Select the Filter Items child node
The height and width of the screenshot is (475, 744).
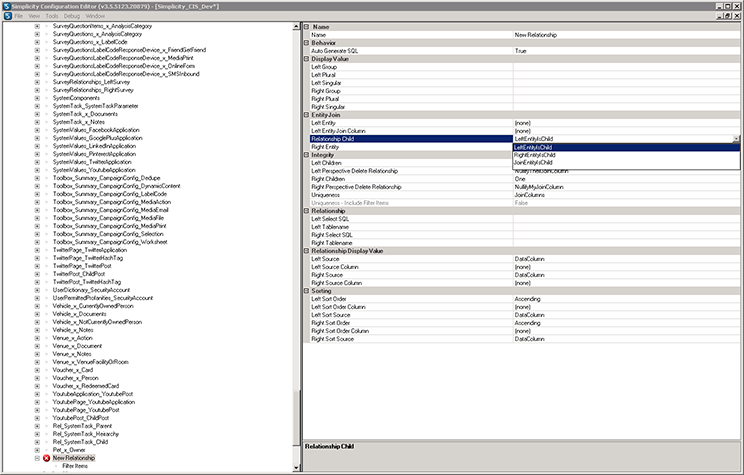(75, 466)
